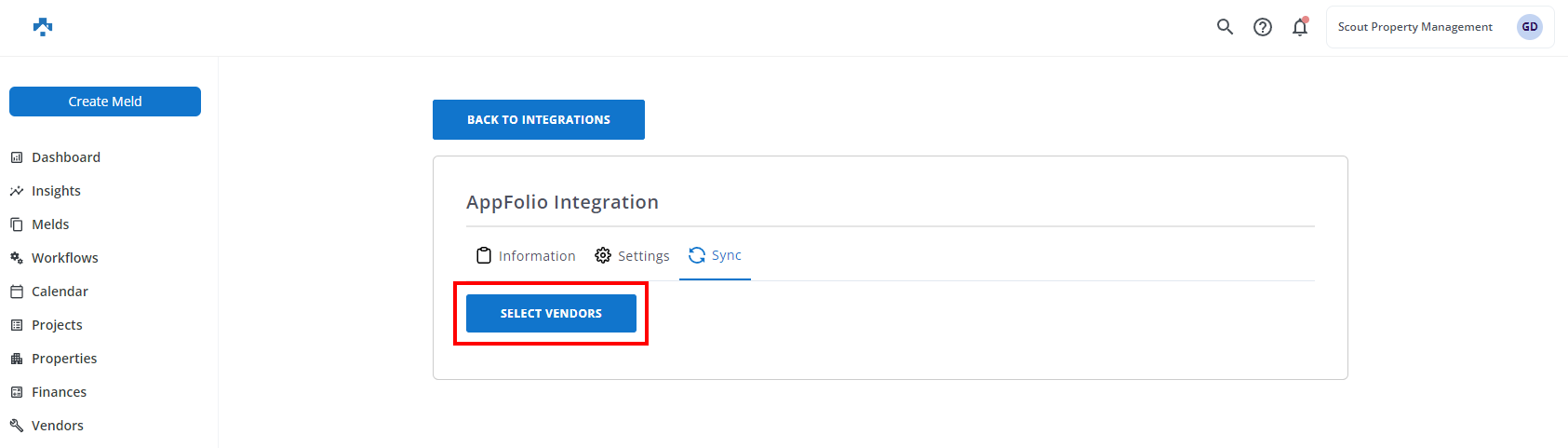The width and height of the screenshot is (1568, 448).
Task: Open the notifications bell icon
Action: click(x=1300, y=27)
